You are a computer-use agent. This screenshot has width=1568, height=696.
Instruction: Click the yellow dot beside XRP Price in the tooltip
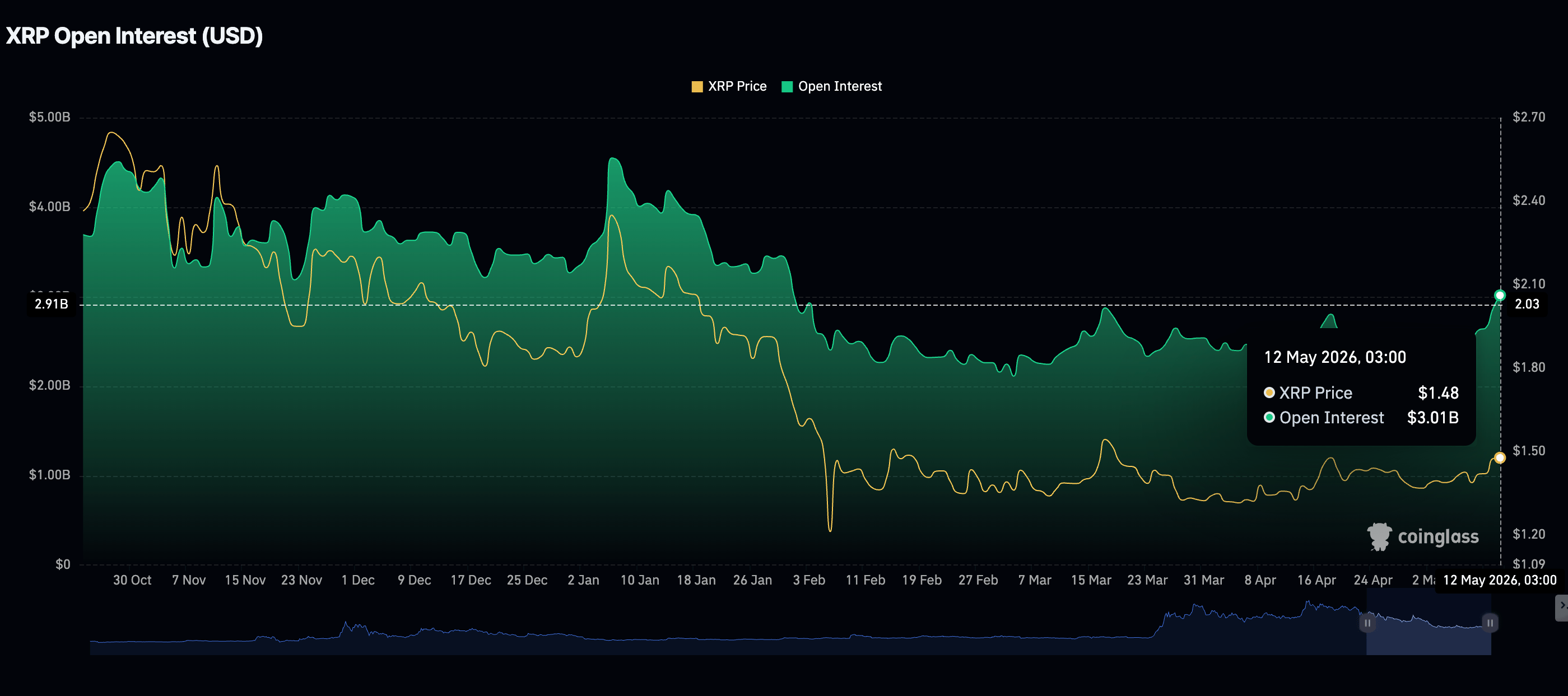1269,393
